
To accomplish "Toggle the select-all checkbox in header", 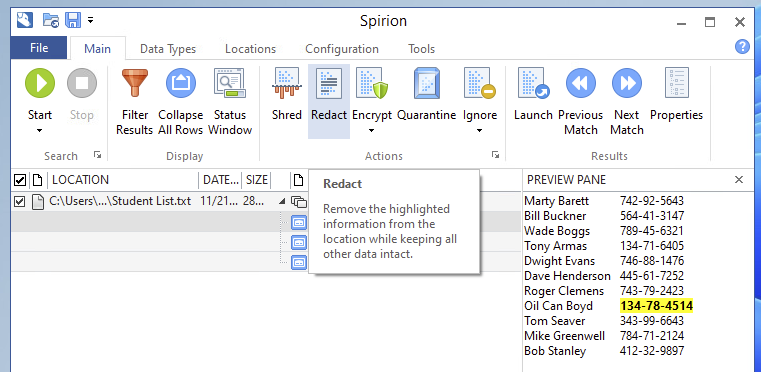I will (x=19, y=181).
